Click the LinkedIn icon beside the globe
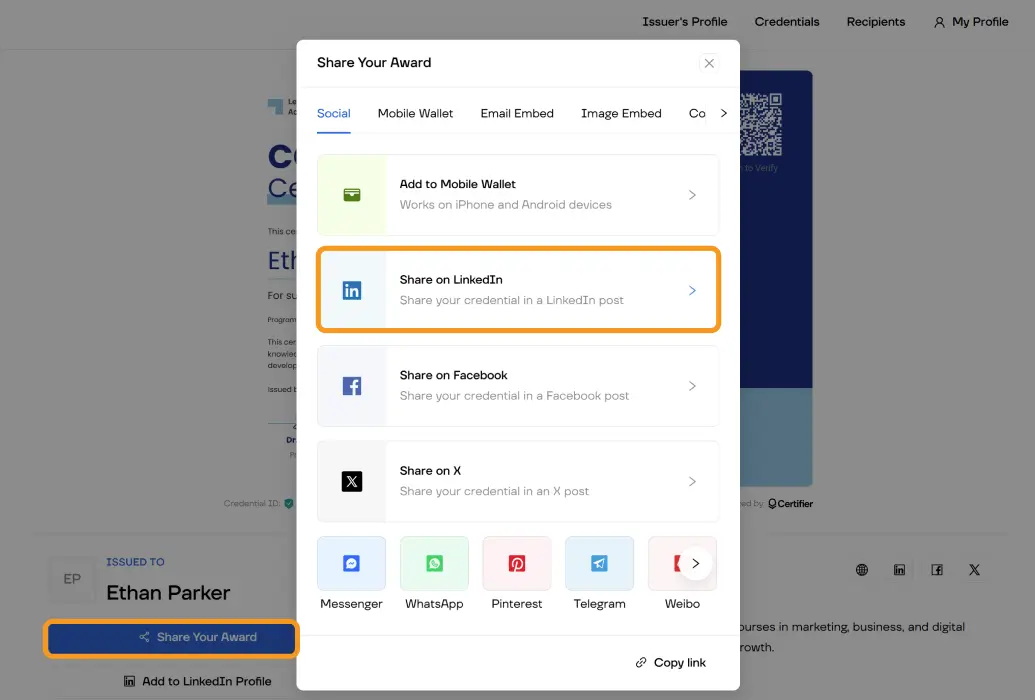 coord(899,570)
